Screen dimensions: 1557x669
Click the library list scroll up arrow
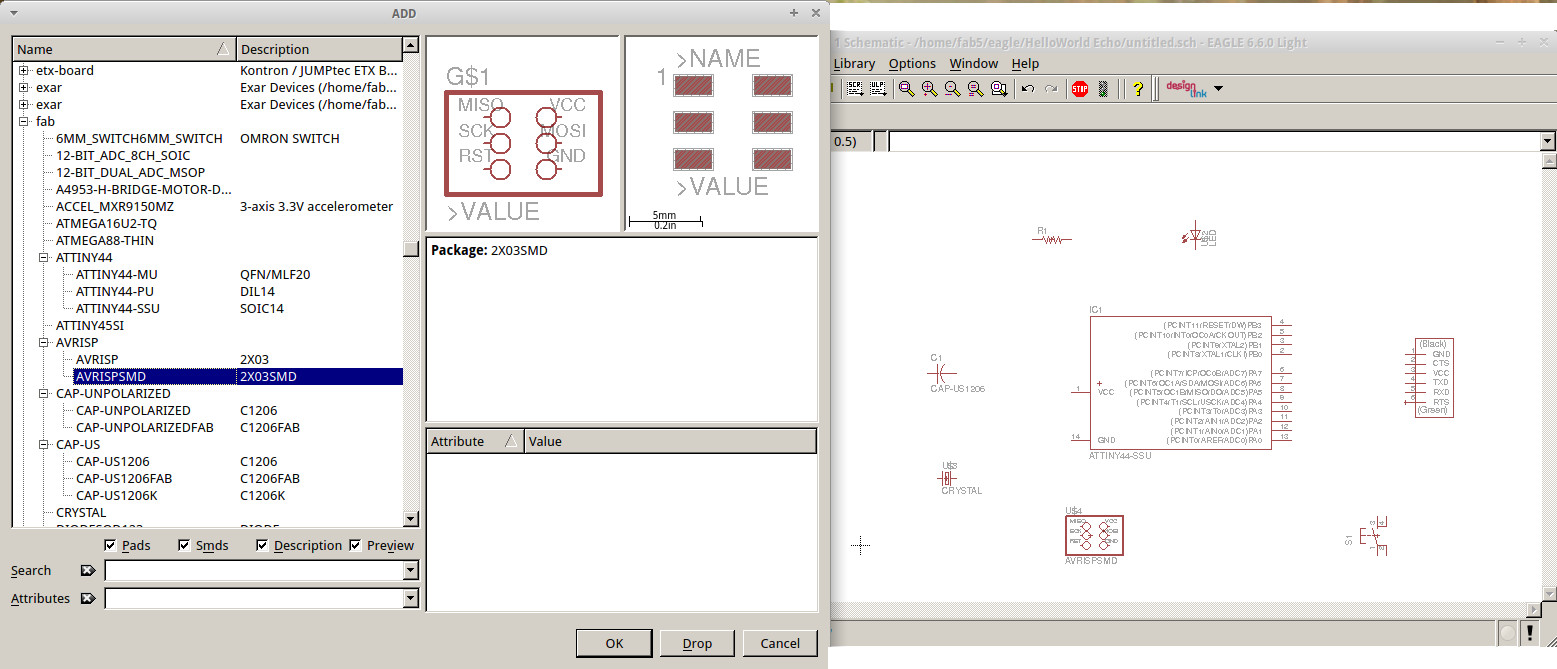click(x=410, y=46)
